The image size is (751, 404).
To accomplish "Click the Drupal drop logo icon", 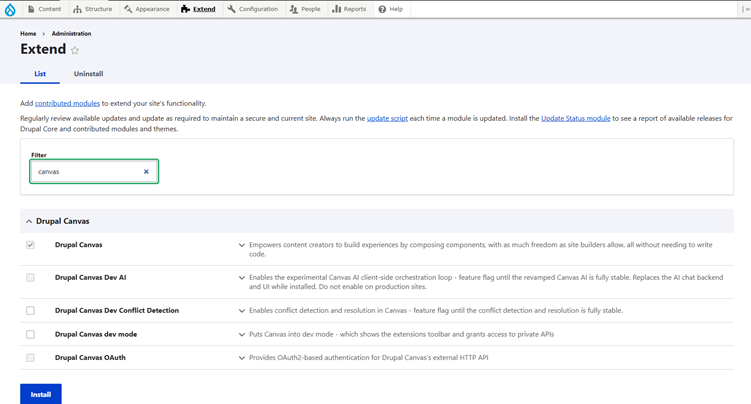I will coord(10,9).
